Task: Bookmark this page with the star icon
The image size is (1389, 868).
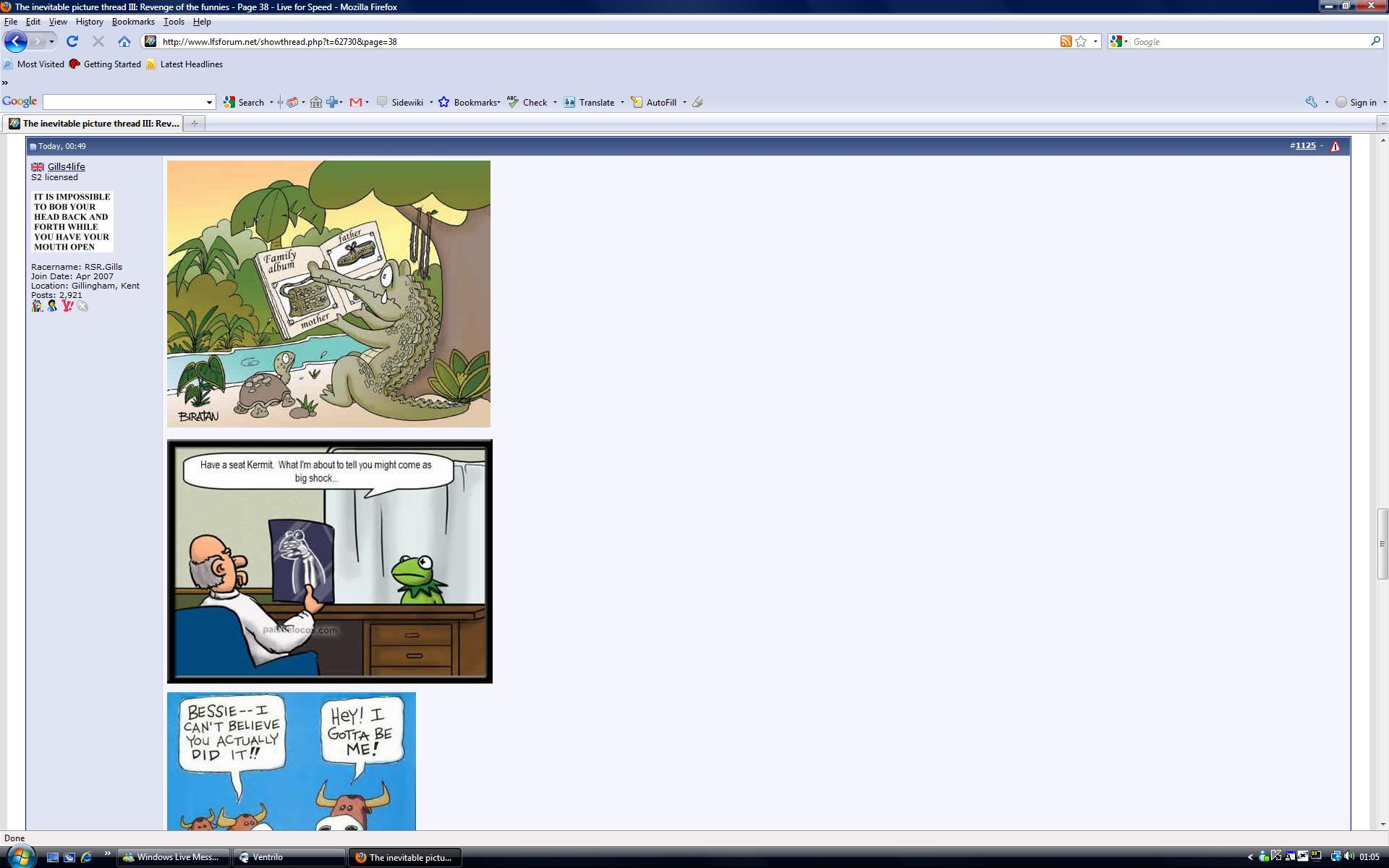Action: 1081,41
